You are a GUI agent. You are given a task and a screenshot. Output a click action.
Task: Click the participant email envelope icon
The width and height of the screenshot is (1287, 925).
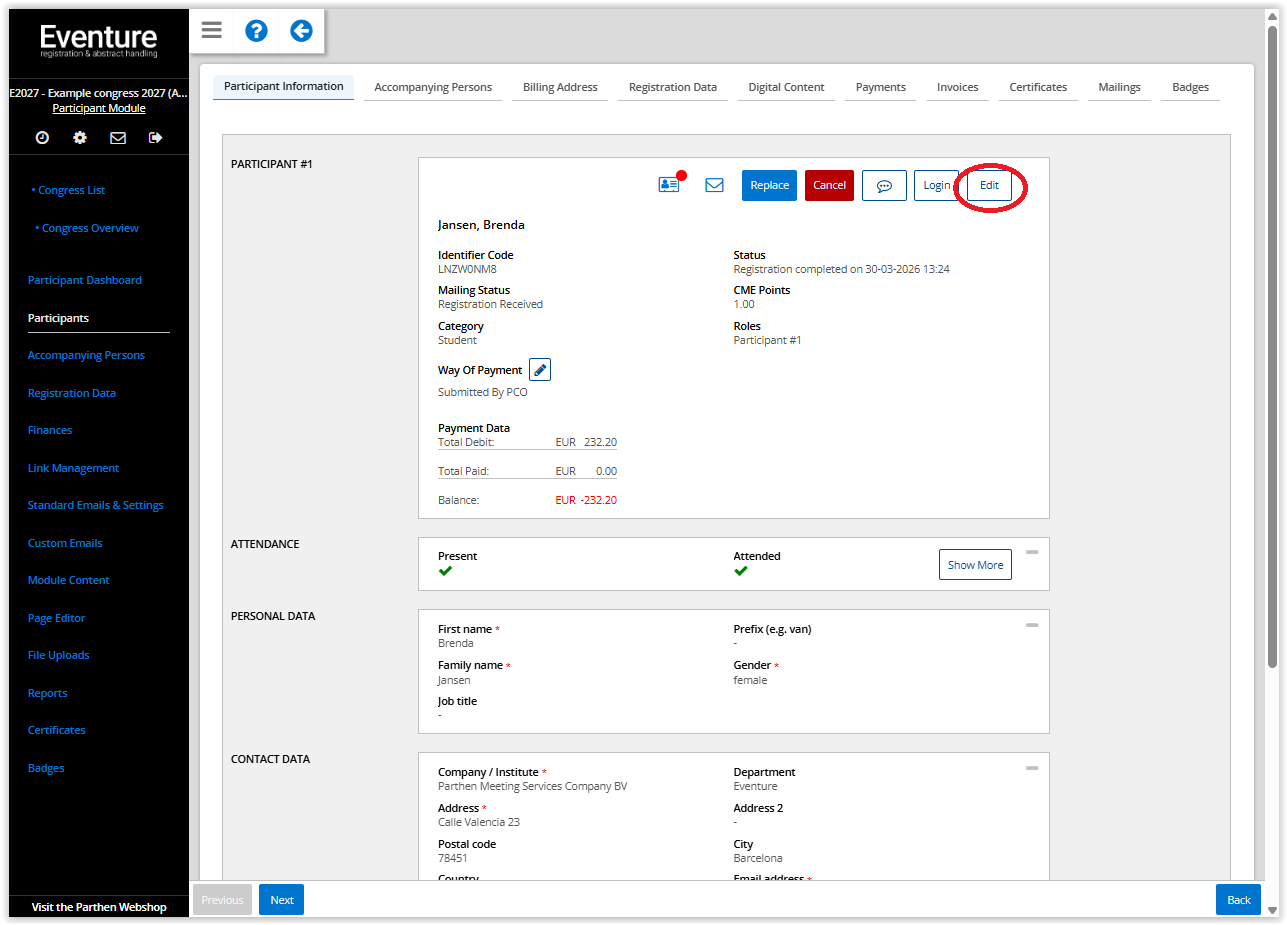714,185
